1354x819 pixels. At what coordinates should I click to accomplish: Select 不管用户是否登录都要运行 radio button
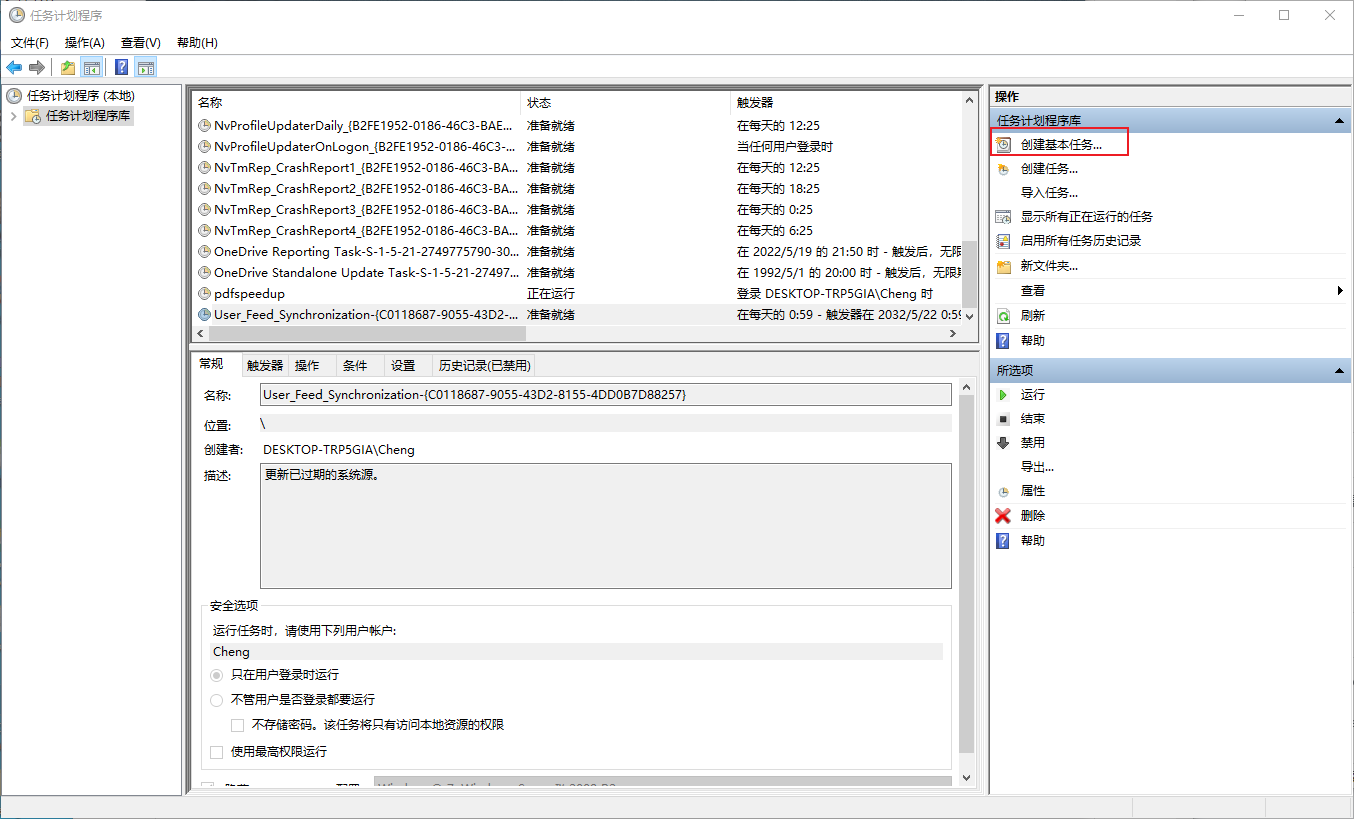pos(217,700)
